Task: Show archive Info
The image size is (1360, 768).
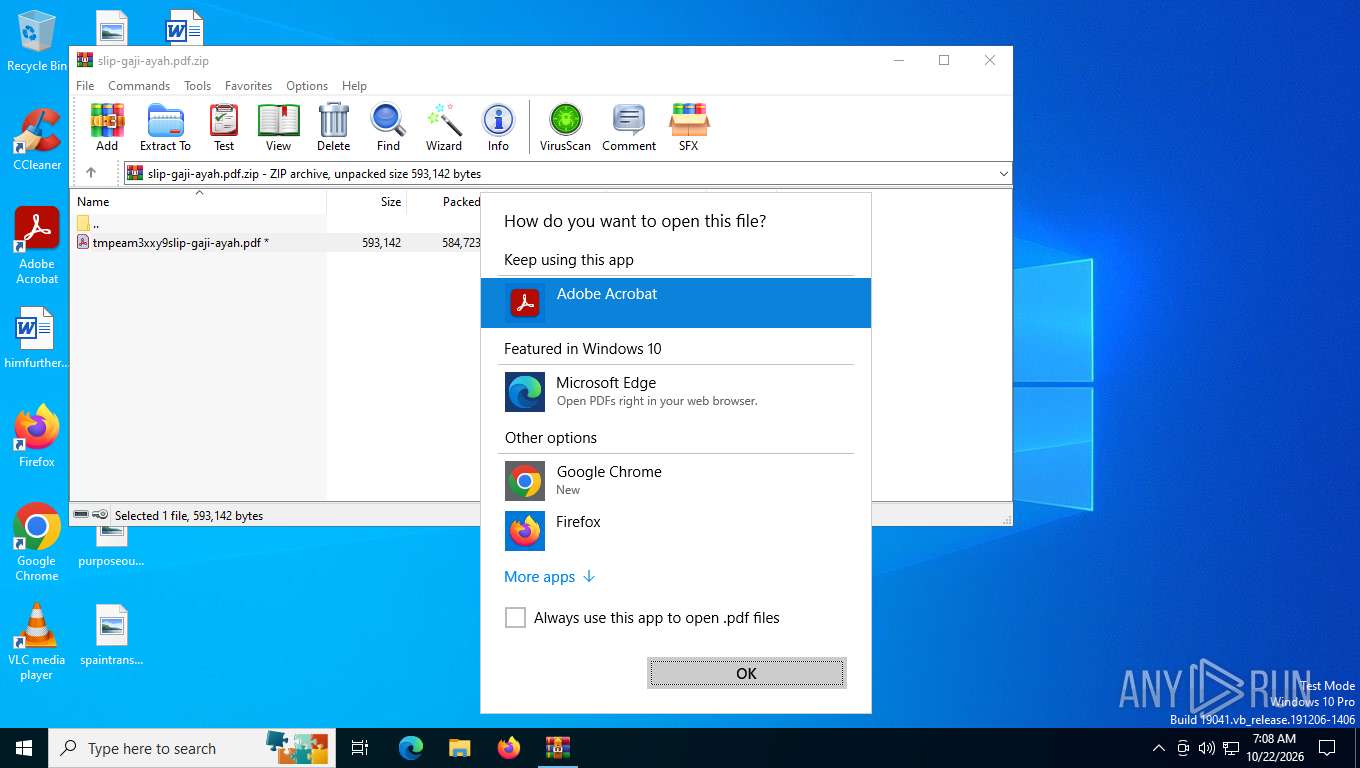Action: [498, 127]
